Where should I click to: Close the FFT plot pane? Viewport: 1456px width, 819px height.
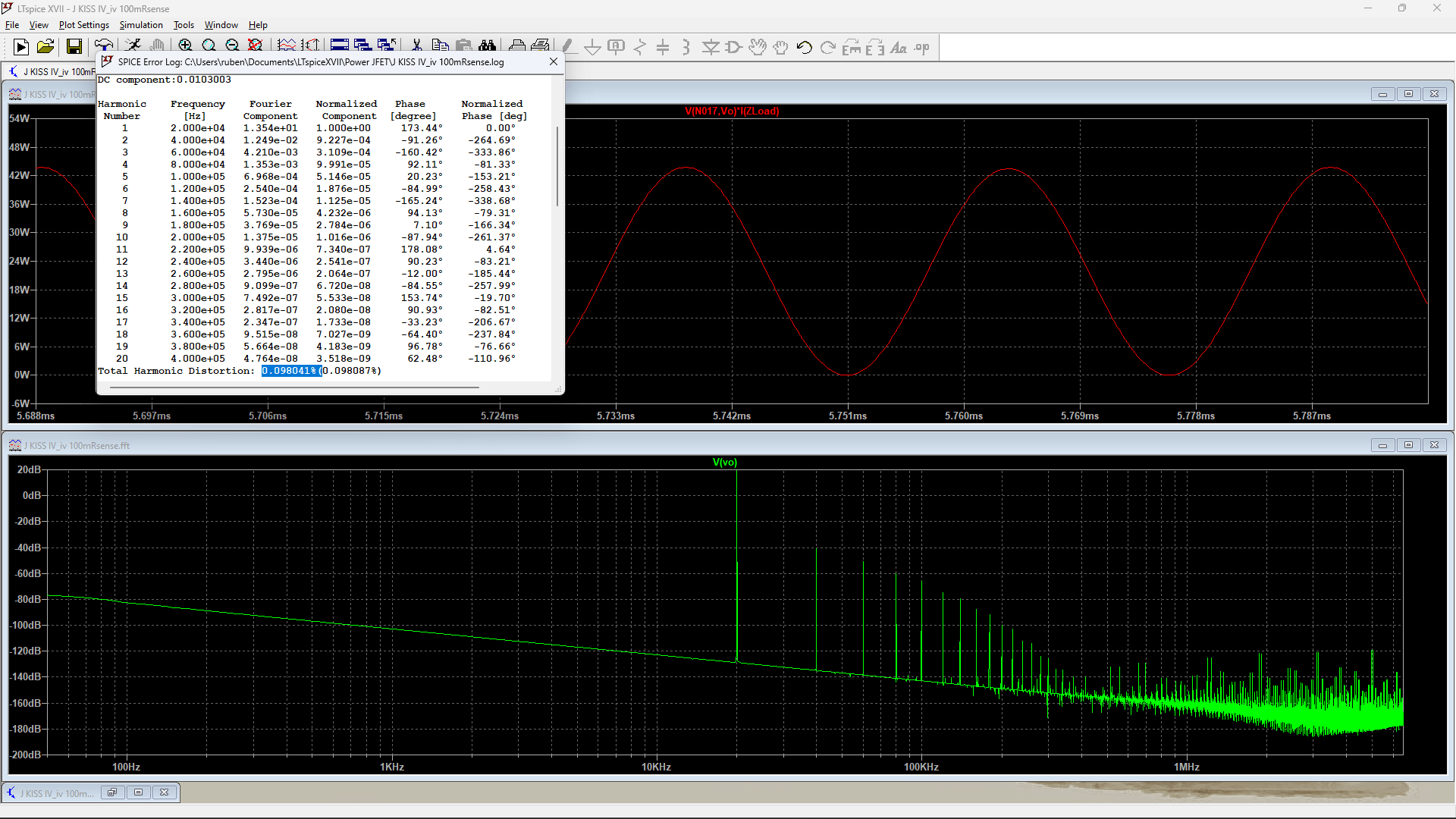point(1434,445)
